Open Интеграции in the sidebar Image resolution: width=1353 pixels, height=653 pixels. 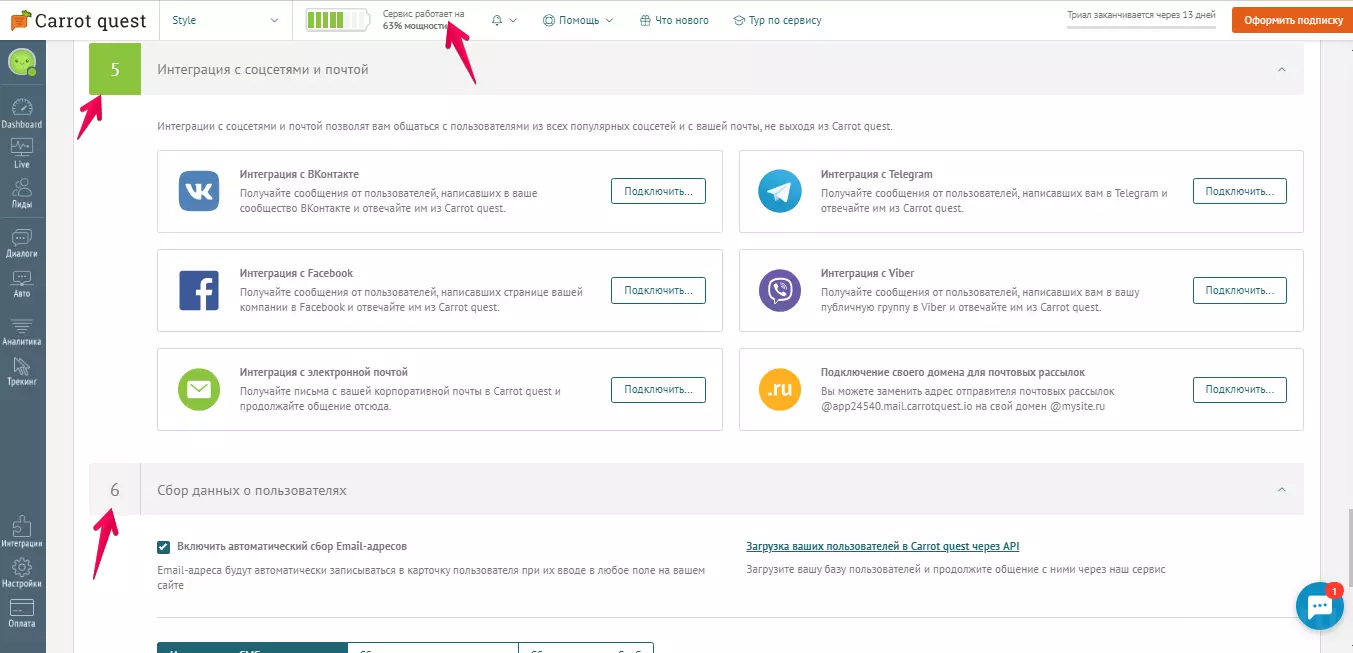point(22,532)
